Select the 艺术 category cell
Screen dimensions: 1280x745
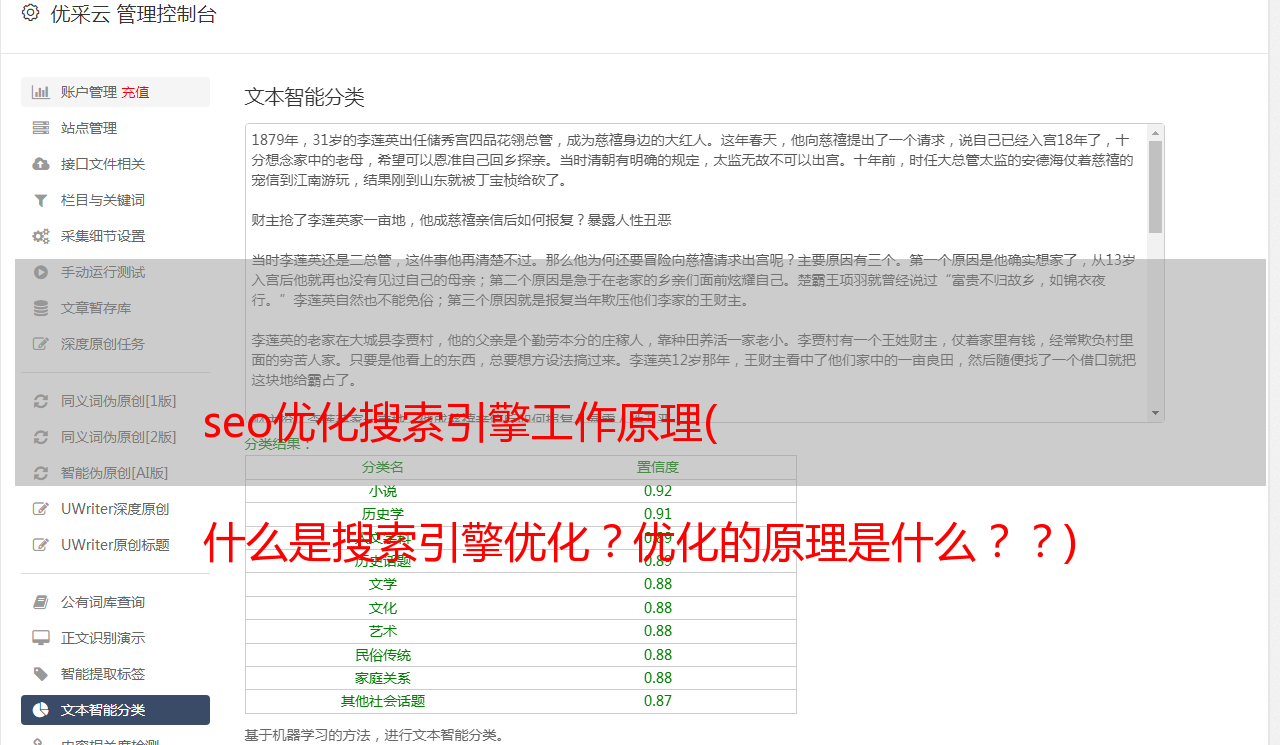click(383, 631)
